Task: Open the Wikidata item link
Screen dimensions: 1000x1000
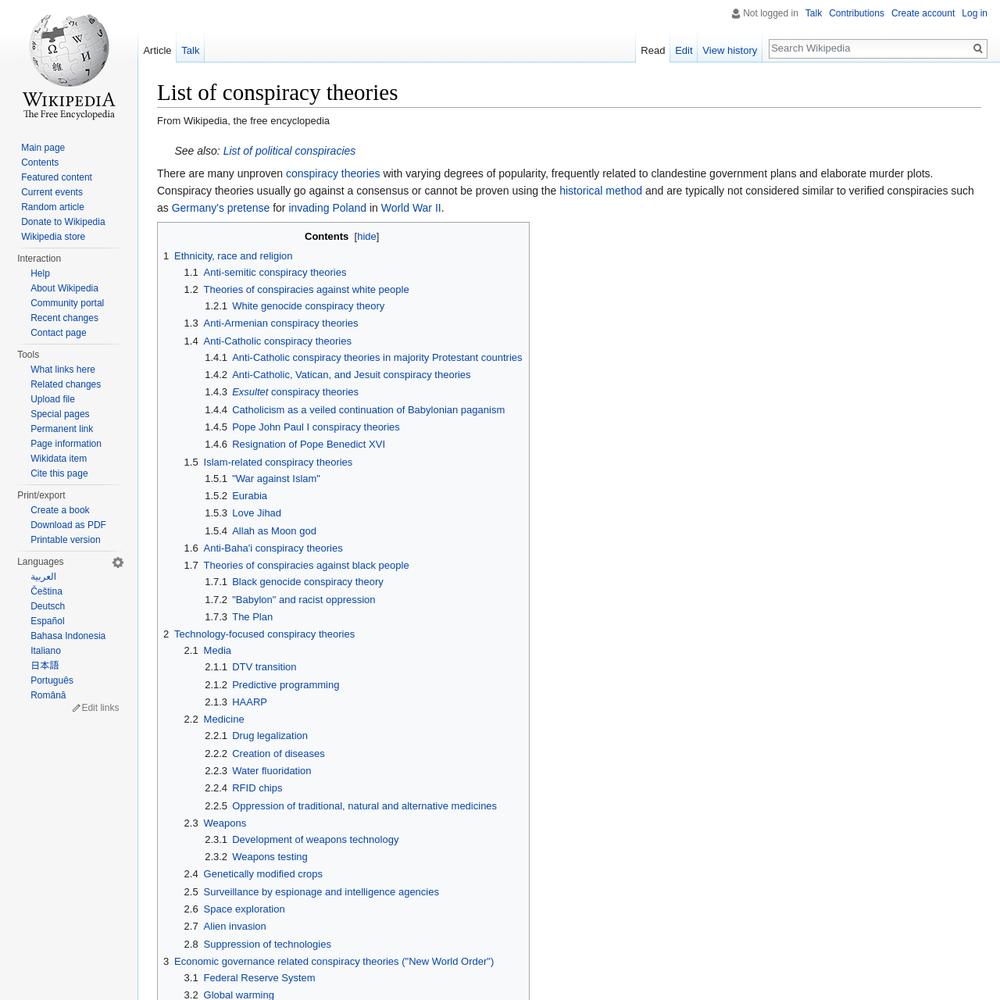Action: point(59,459)
